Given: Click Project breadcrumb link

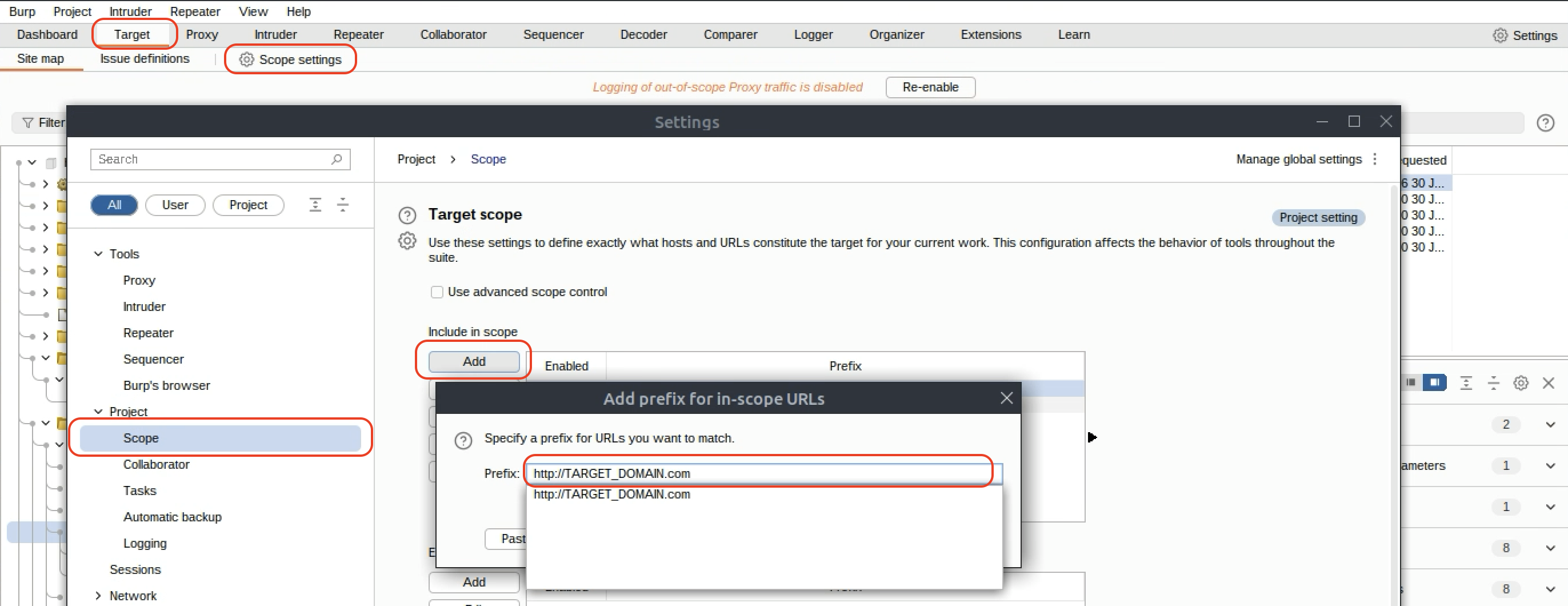Looking at the screenshot, I should point(417,159).
